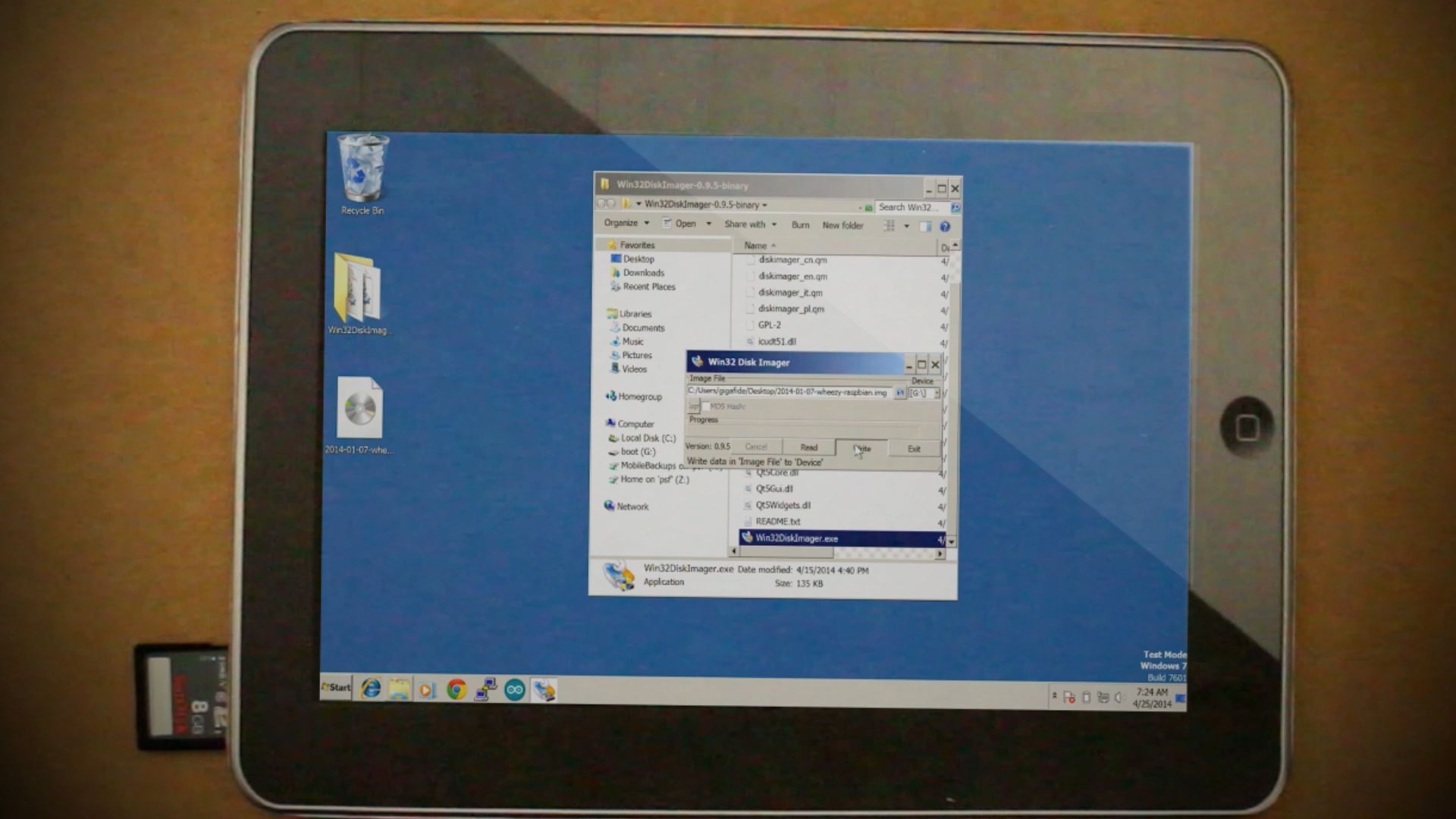Click Share with in the Explorer toolbar
This screenshot has width=1456, height=819.
tap(747, 224)
